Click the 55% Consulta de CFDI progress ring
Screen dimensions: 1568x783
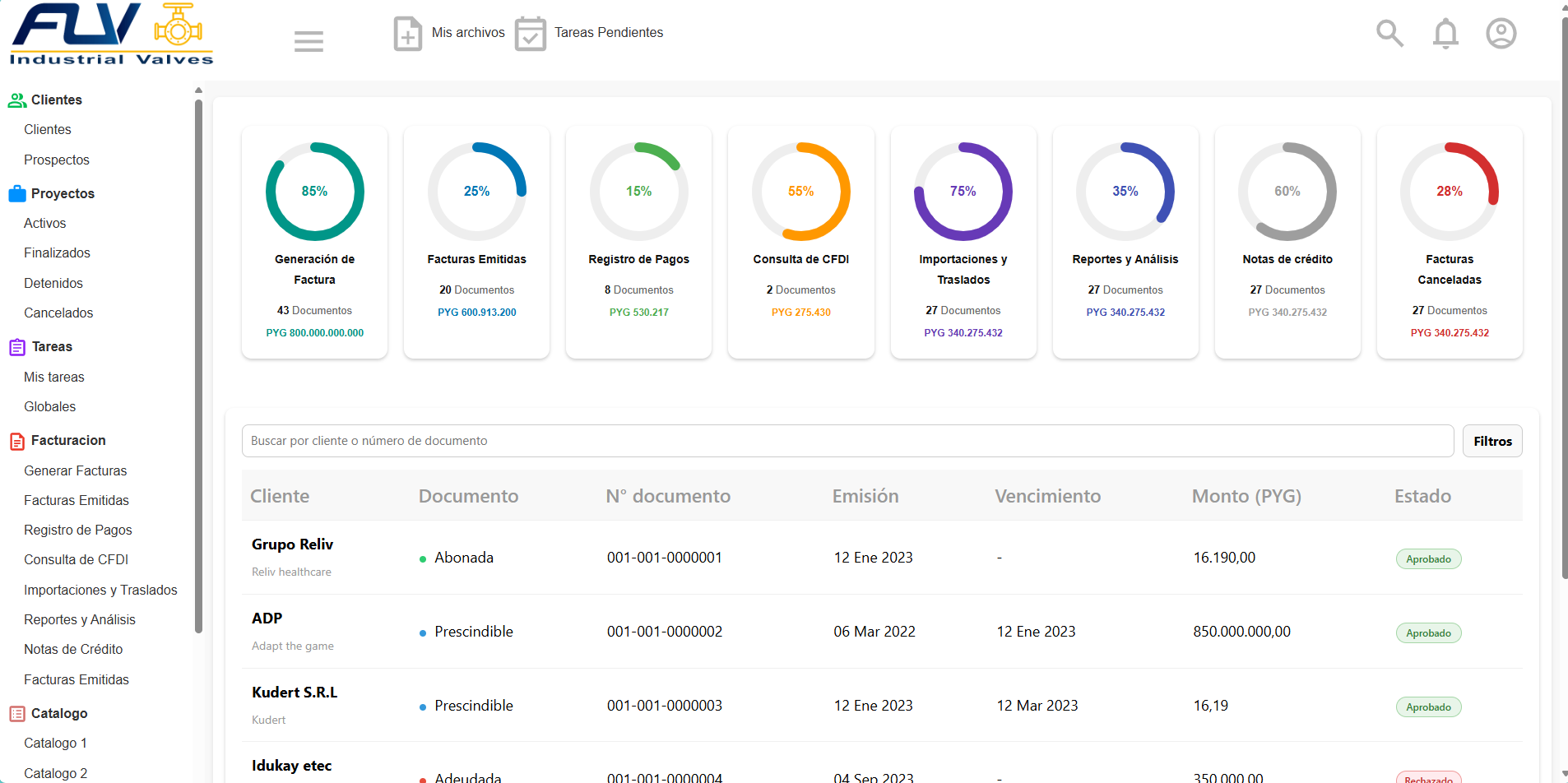pos(801,192)
